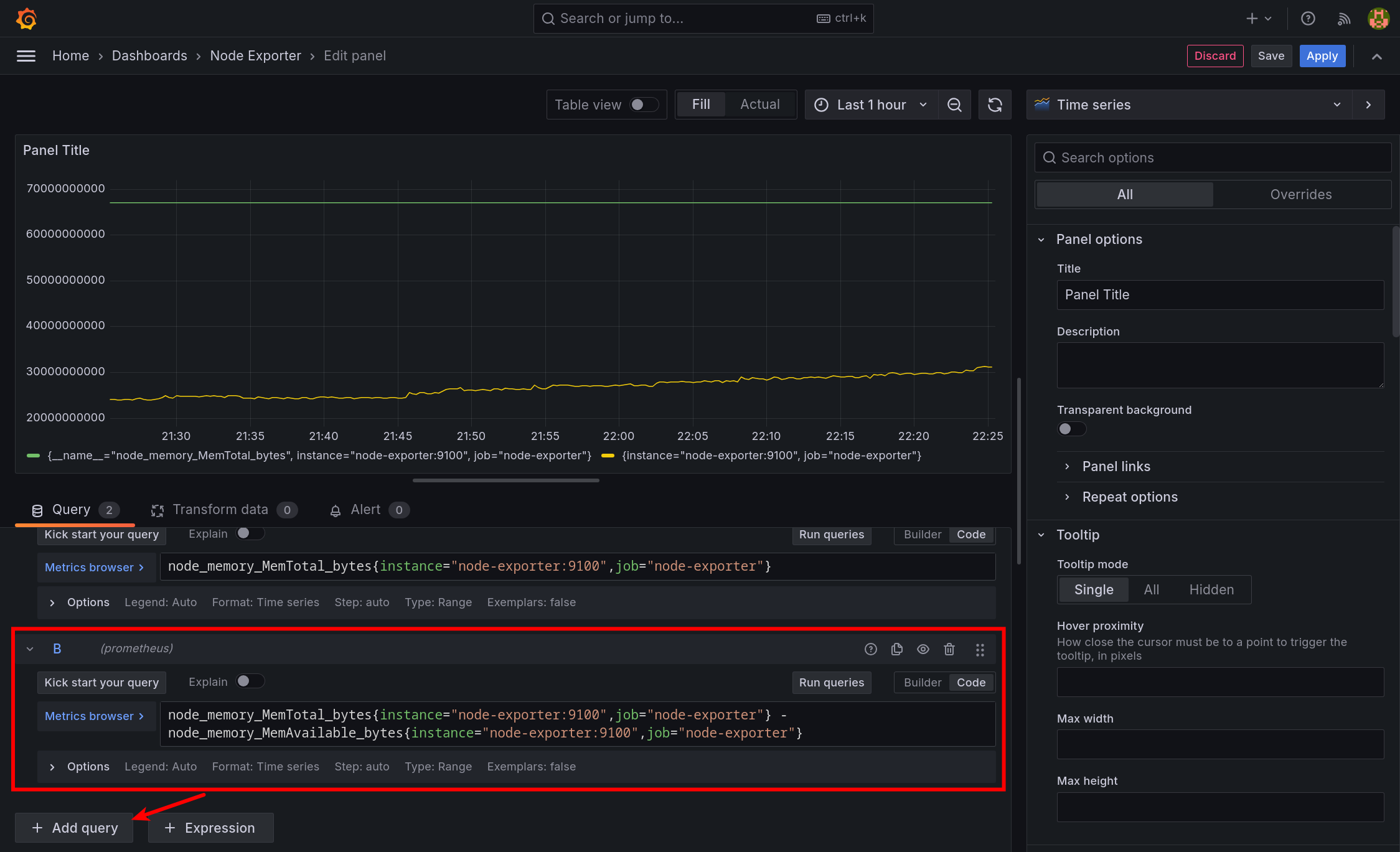Click the Description text area
Image resolution: width=1400 pixels, height=852 pixels.
1220,365
